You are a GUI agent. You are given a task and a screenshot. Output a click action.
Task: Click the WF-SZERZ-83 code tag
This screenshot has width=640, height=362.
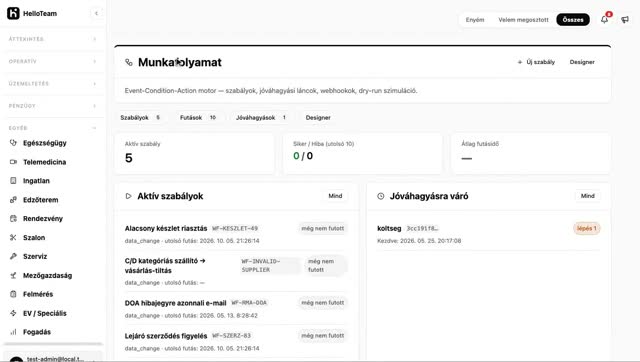tap(231, 336)
